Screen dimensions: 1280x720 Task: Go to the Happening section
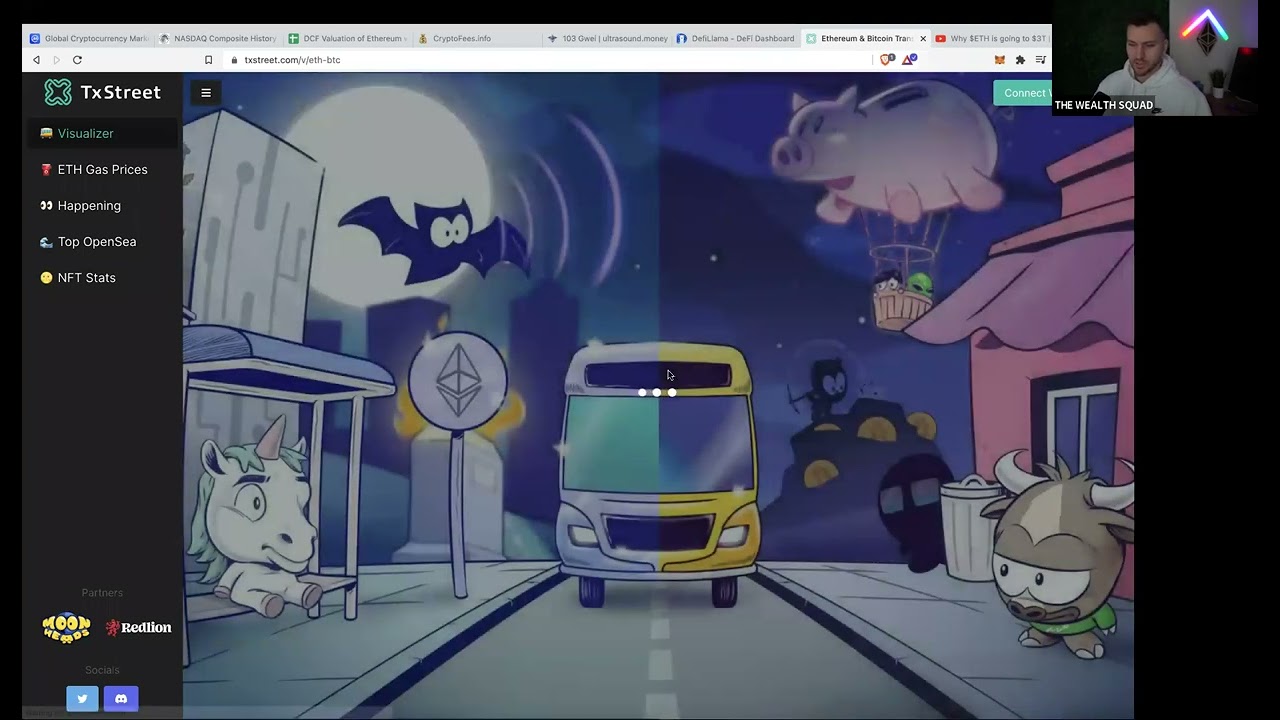tap(102, 205)
